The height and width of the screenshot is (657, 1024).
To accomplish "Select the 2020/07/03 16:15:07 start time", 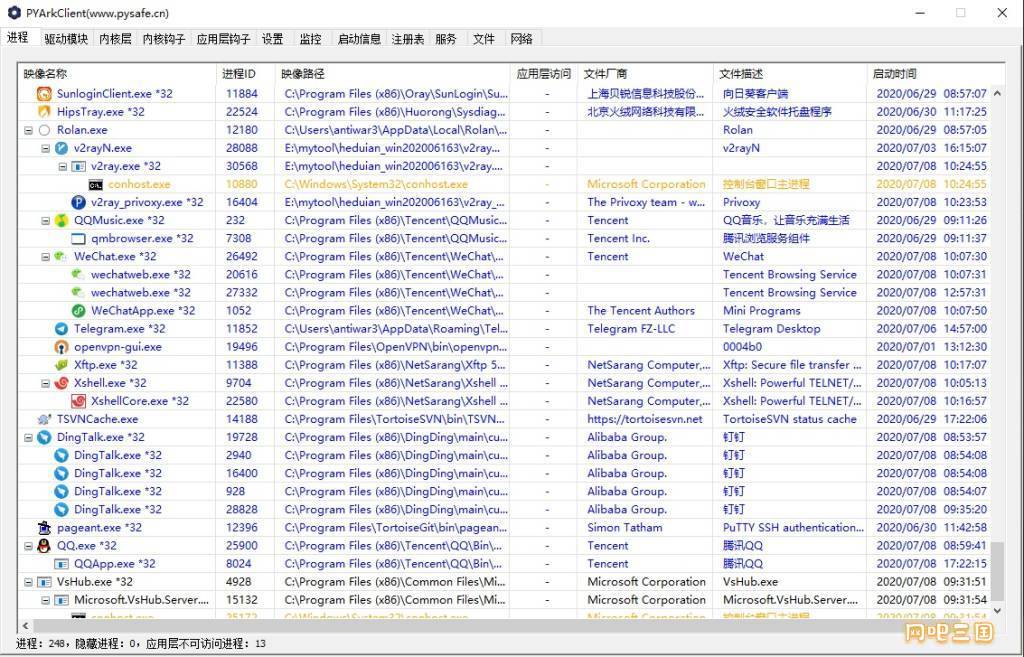I will (x=931, y=148).
